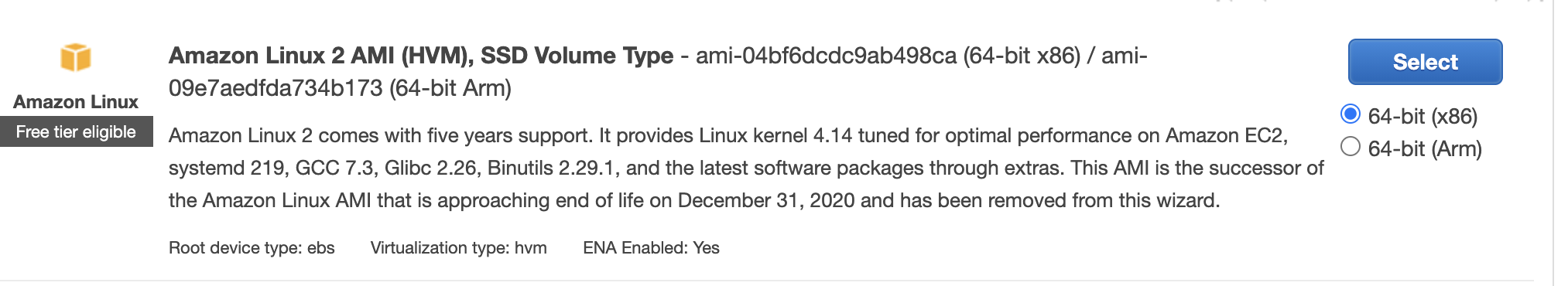Screen dimensions: 1568x286
Task: Click the systemd 219, GCC 7.3 description line
Action: pos(746,169)
